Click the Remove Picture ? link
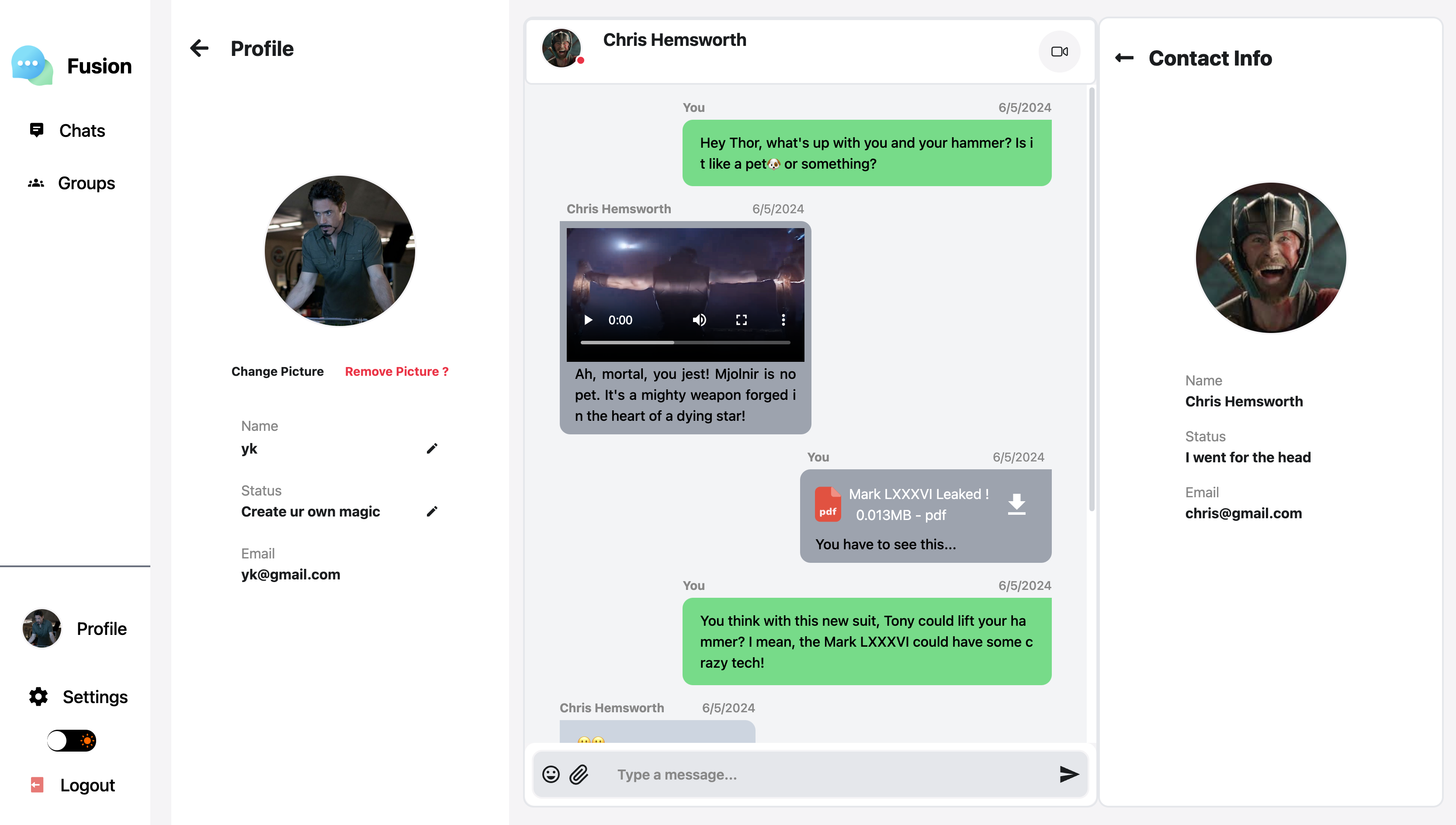This screenshot has width=1456, height=825. click(397, 372)
